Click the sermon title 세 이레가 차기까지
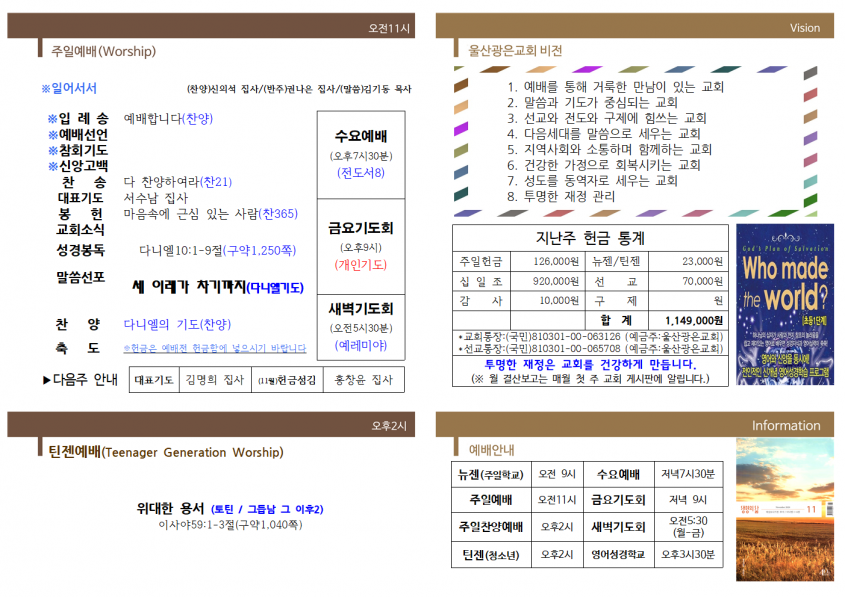 click(189, 287)
